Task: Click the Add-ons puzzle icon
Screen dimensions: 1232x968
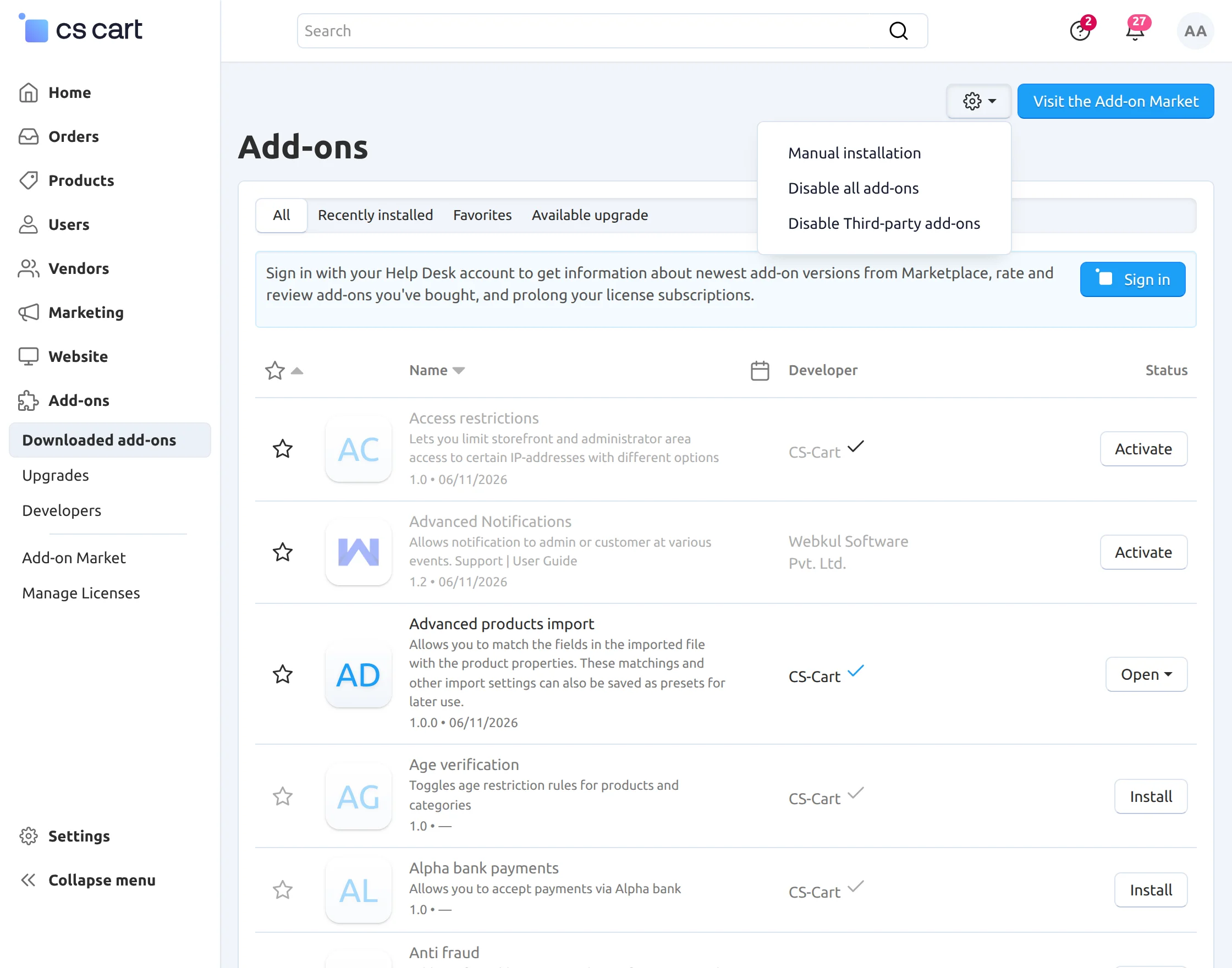Action: tap(29, 400)
